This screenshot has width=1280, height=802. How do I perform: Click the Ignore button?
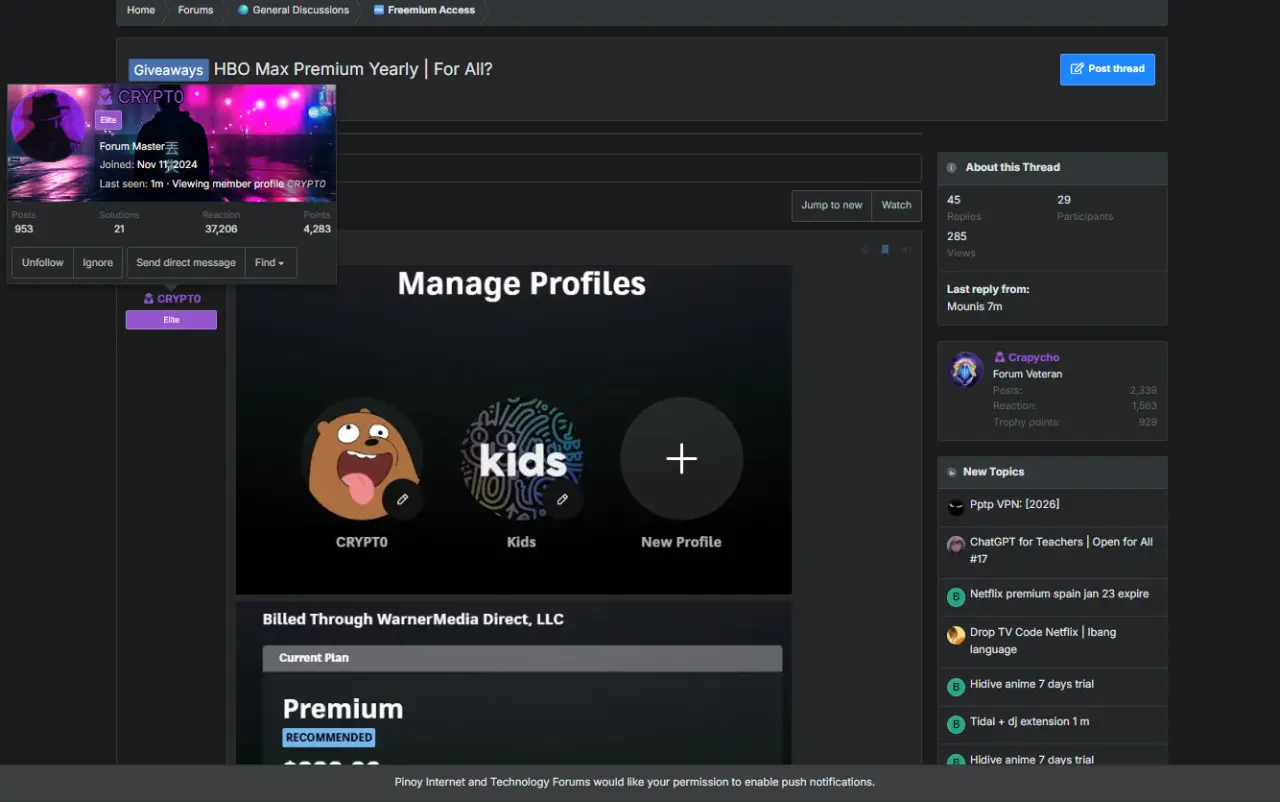pyautogui.click(x=98, y=263)
